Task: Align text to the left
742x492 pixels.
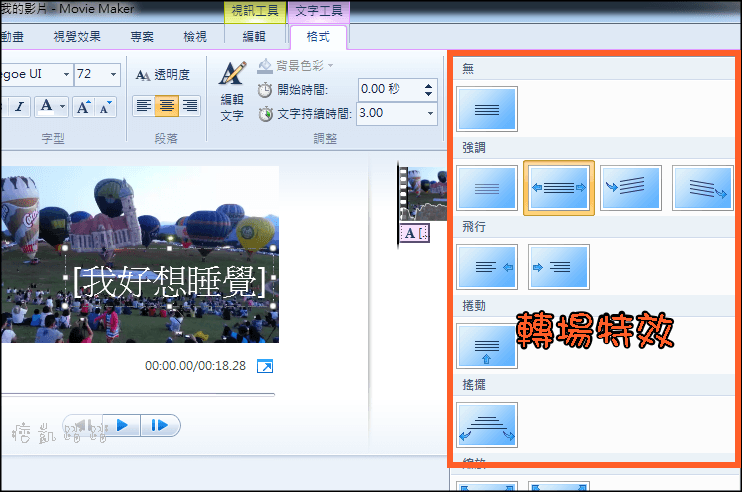Action: [x=144, y=105]
